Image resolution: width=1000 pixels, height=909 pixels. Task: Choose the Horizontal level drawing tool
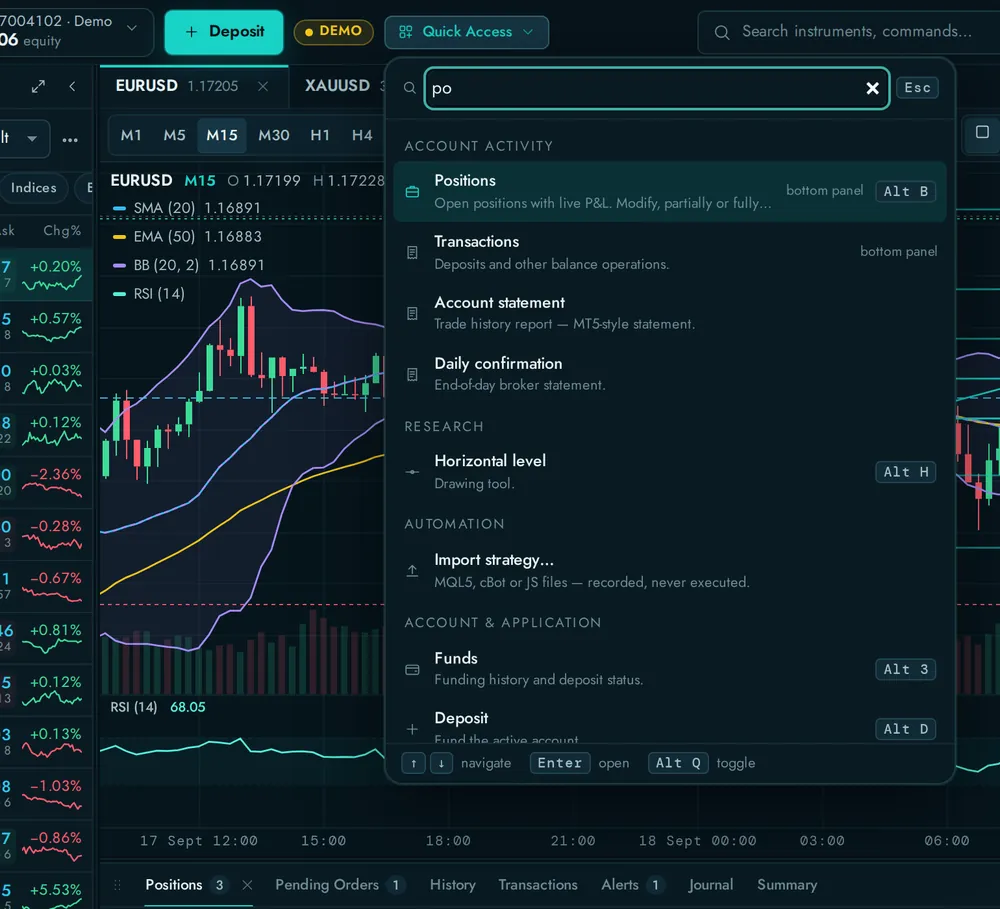tap(670, 472)
